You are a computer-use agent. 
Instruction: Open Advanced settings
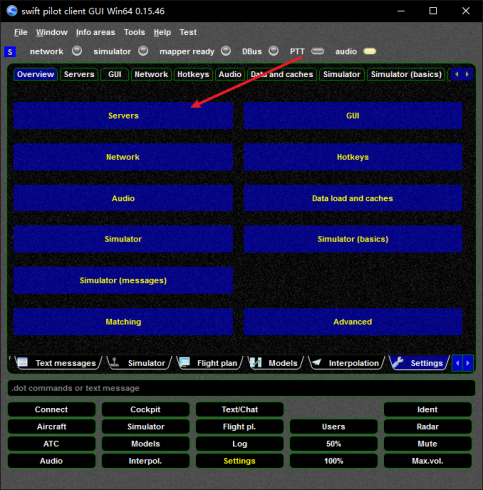coord(353,322)
